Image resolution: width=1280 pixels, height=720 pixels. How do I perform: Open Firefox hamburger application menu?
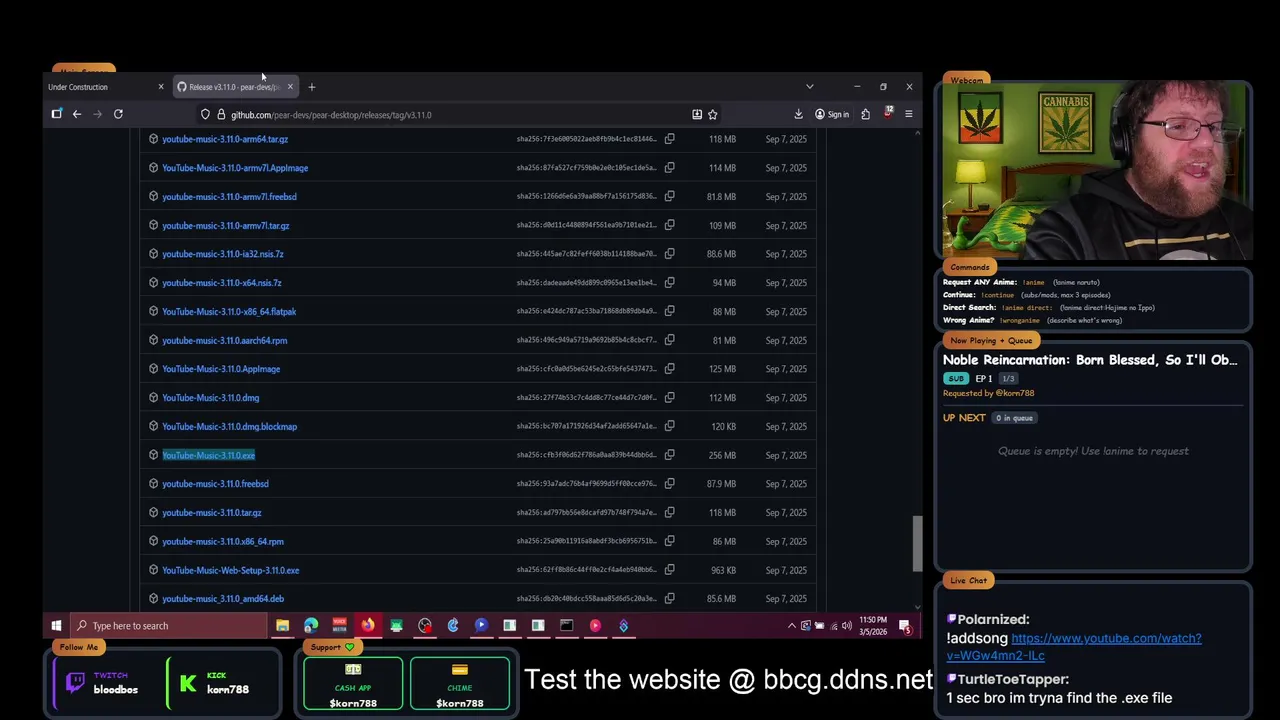click(908, 114)
